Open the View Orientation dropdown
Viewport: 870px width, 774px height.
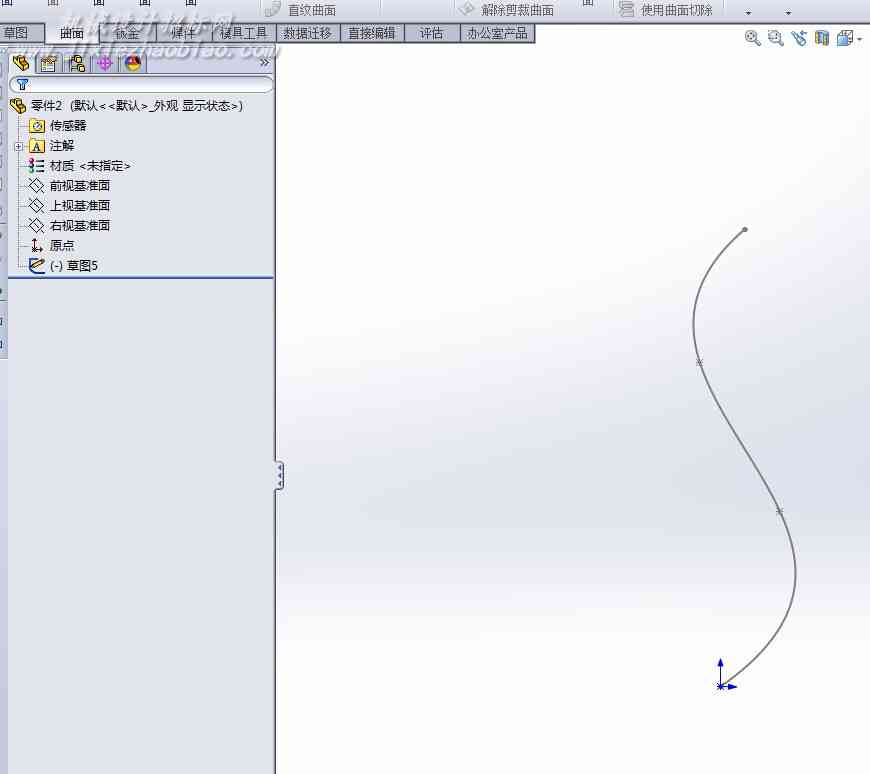tap(849, 38)
